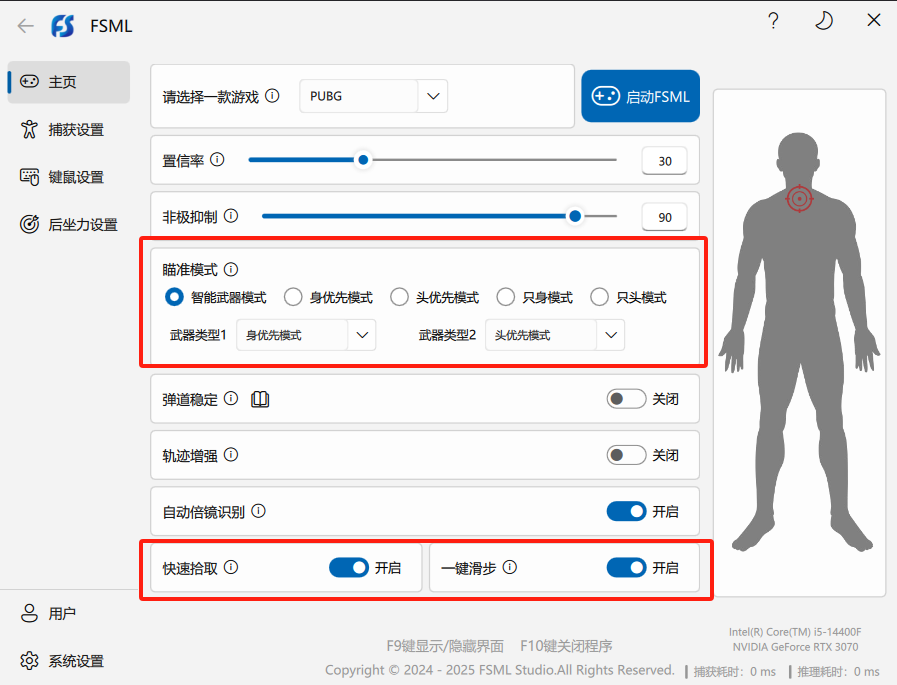897x685 pixels.
Task: Expand the 武器类型2 dropdown
Action: (610, 336)
